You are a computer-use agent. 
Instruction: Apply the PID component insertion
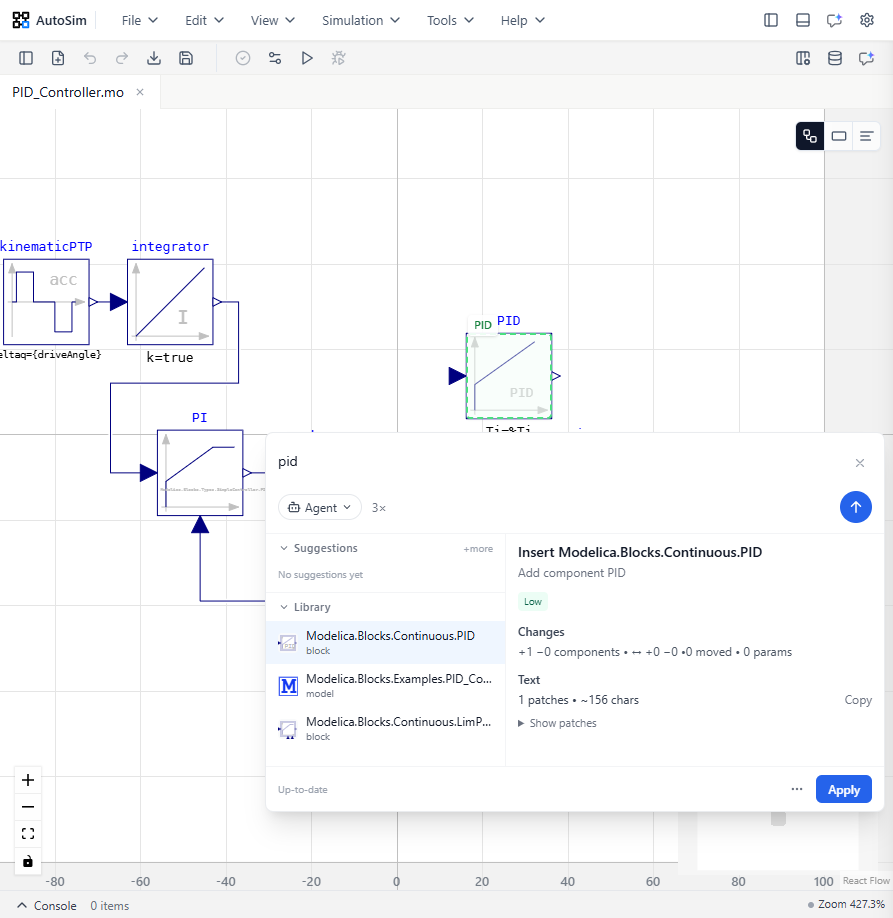pos(843,789)
